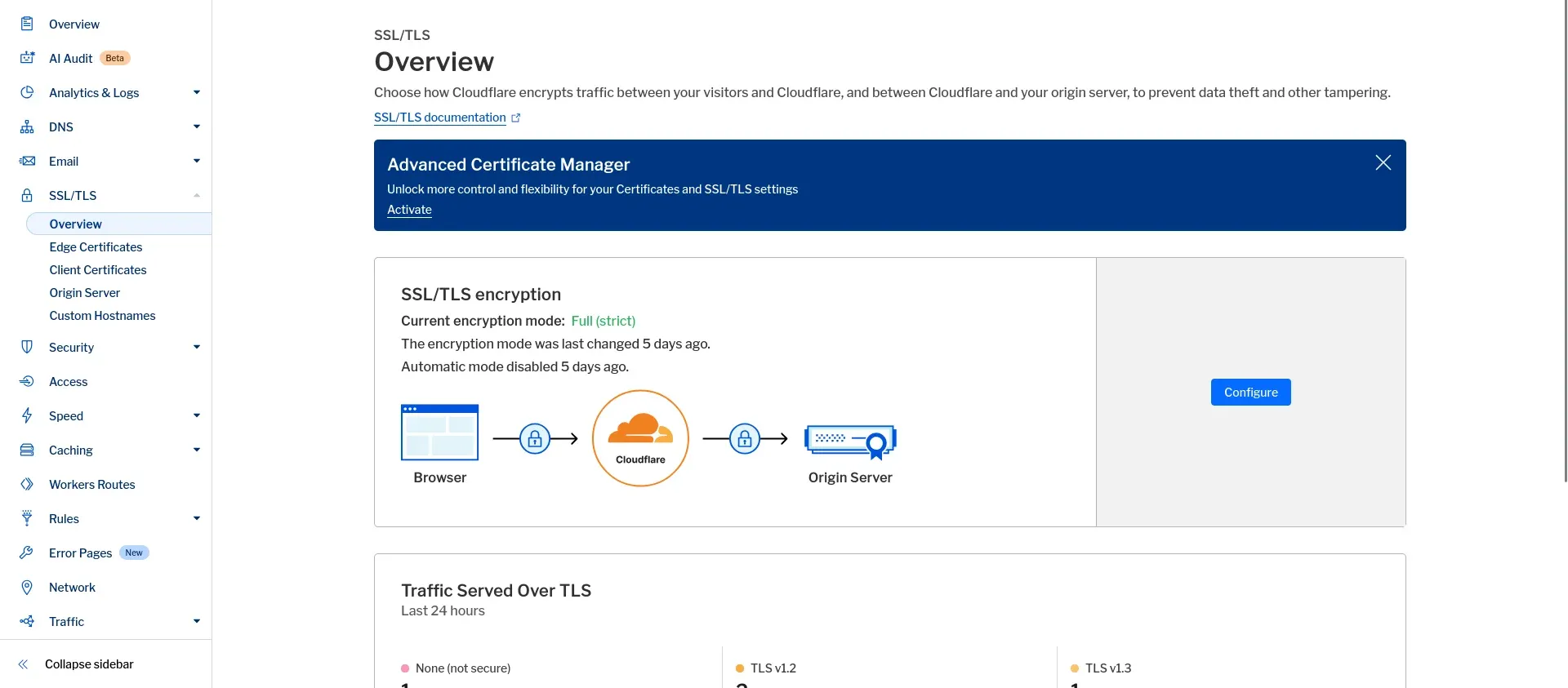Expand the DNS menu arrow
Image resolution: width=1568 pixels, height=688 pixels.
(x=197, y=127)
